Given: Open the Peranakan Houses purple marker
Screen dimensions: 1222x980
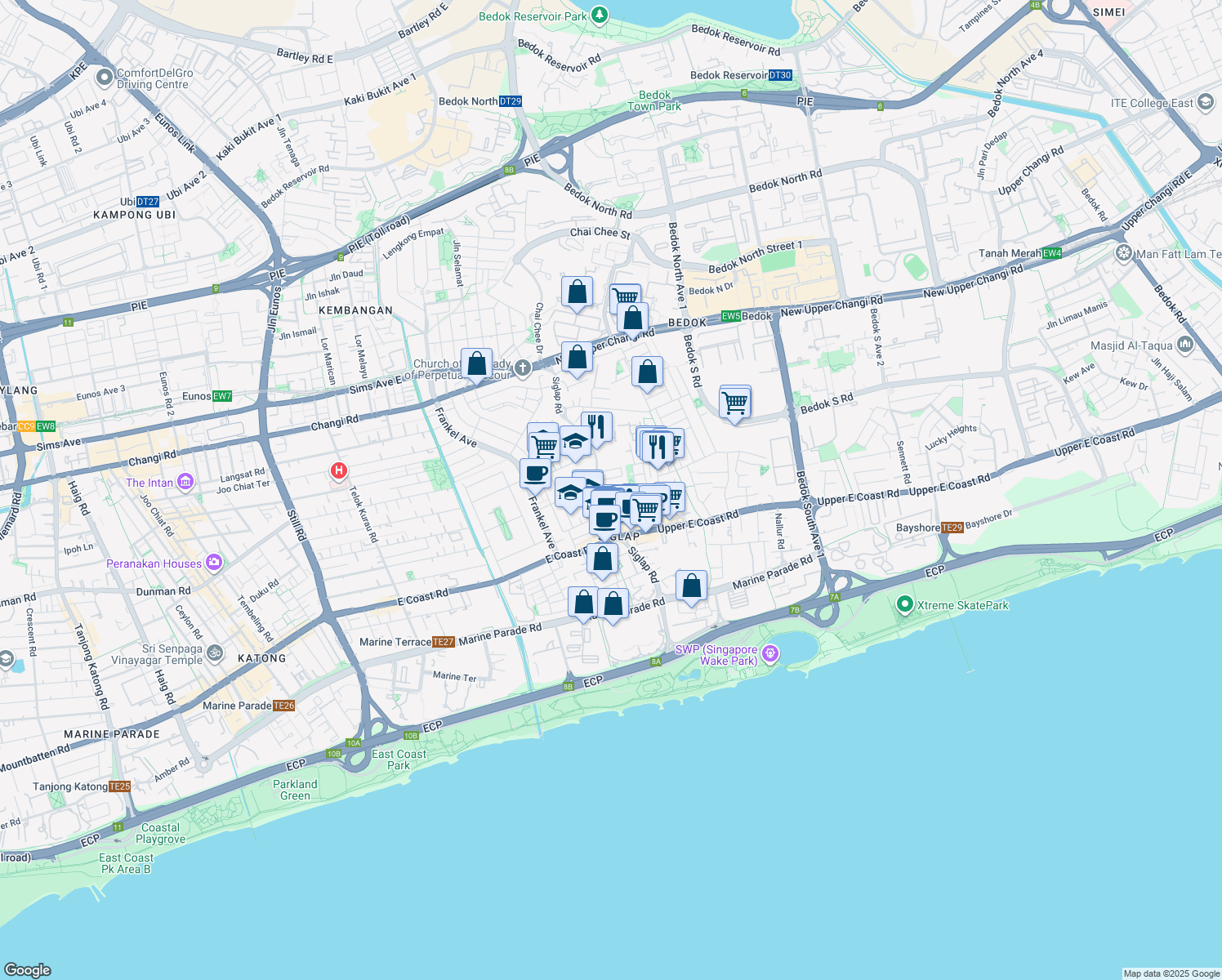Looking at the screenshot, I should 214,563.
